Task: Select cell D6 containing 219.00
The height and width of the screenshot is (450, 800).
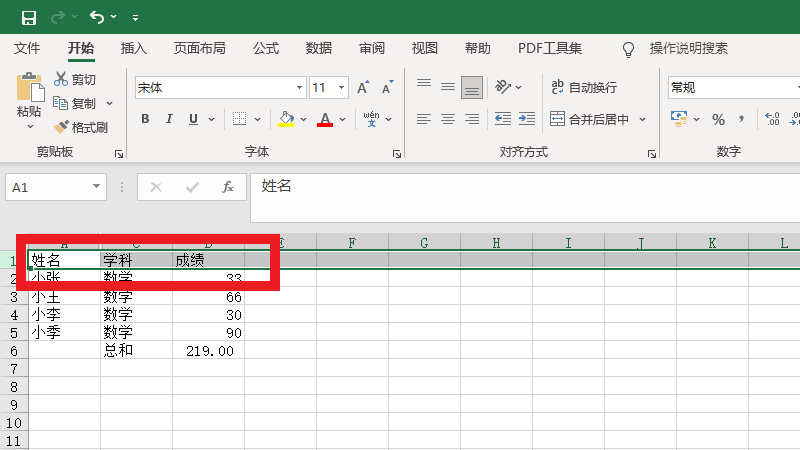Action: [209, 351]
